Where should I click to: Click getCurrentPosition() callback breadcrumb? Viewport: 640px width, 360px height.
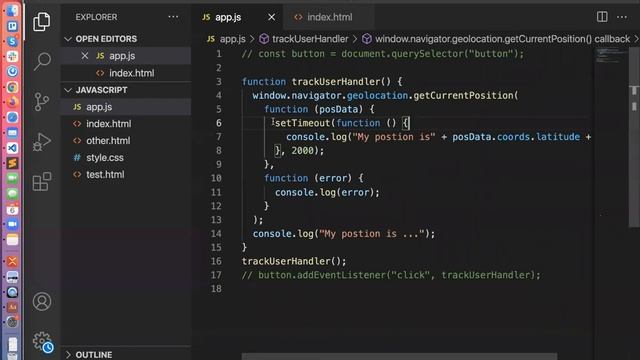click(502, 39)
